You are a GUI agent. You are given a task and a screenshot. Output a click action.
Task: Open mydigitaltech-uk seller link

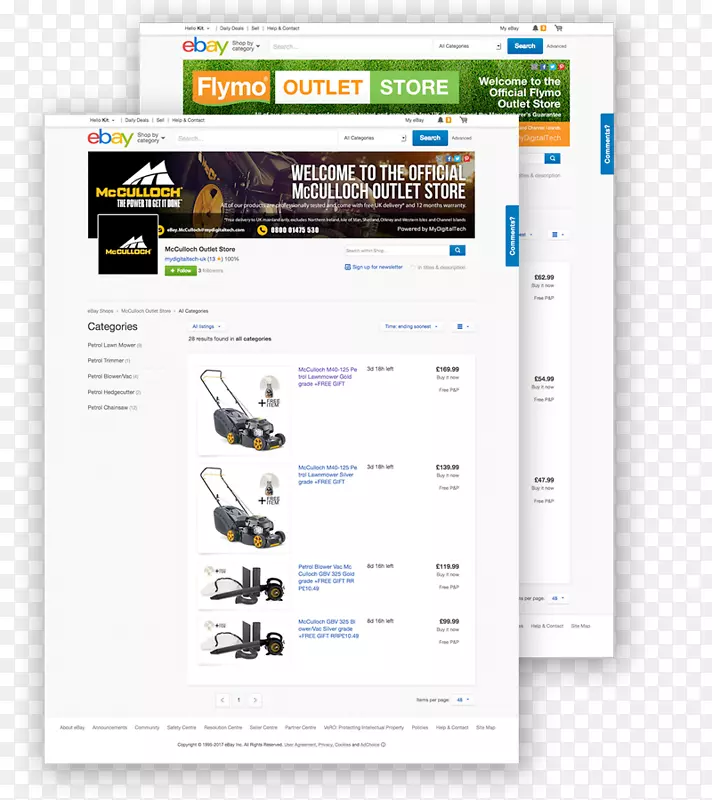[x=185, y=259]
